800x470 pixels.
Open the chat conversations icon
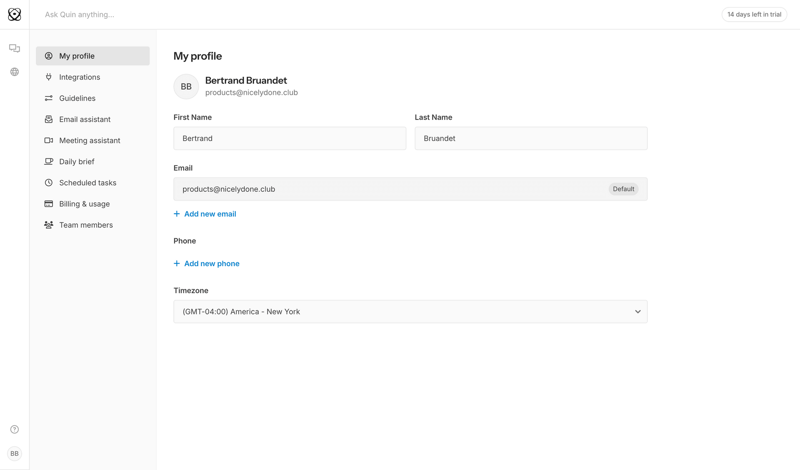[14, 48]
